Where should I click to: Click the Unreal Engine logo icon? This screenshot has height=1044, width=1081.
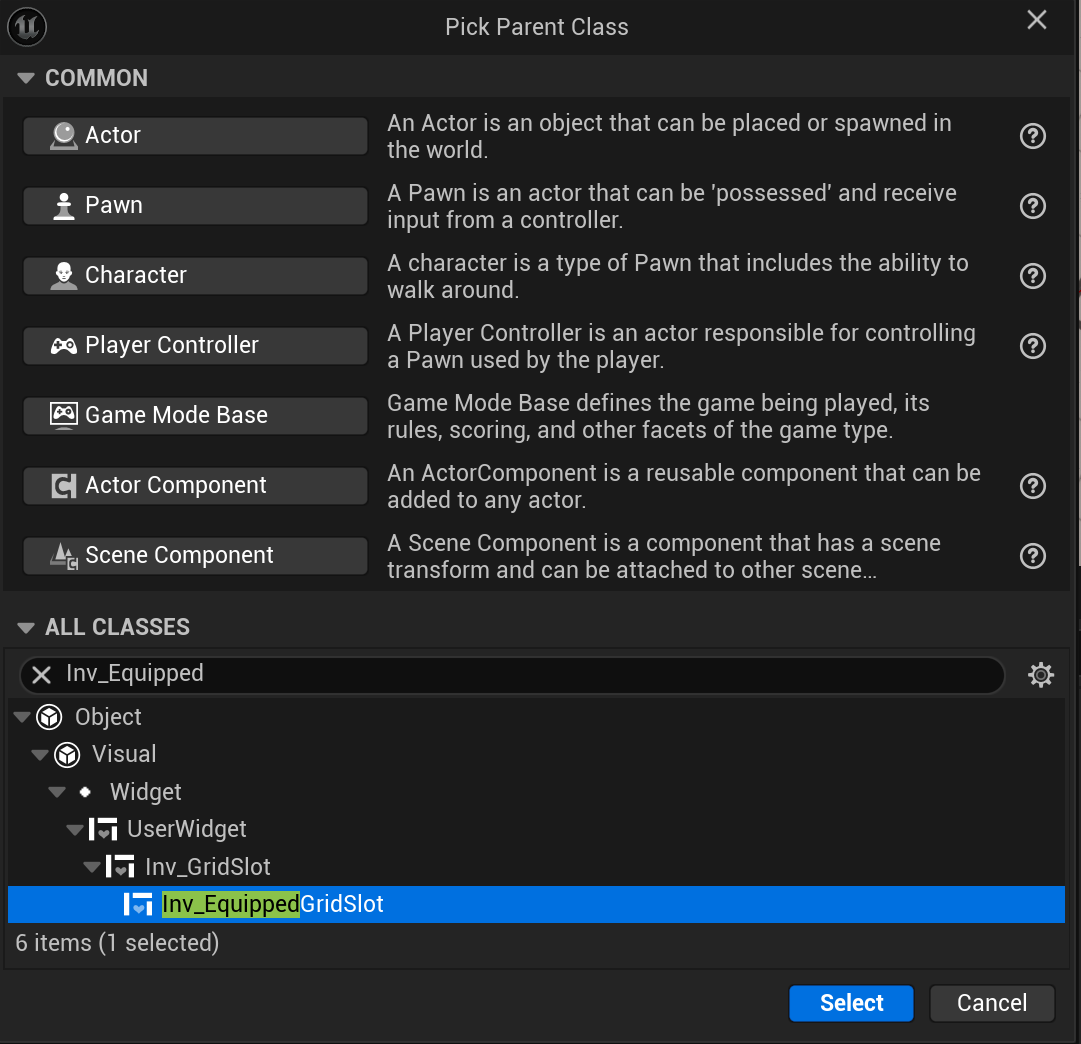point(27,26)
